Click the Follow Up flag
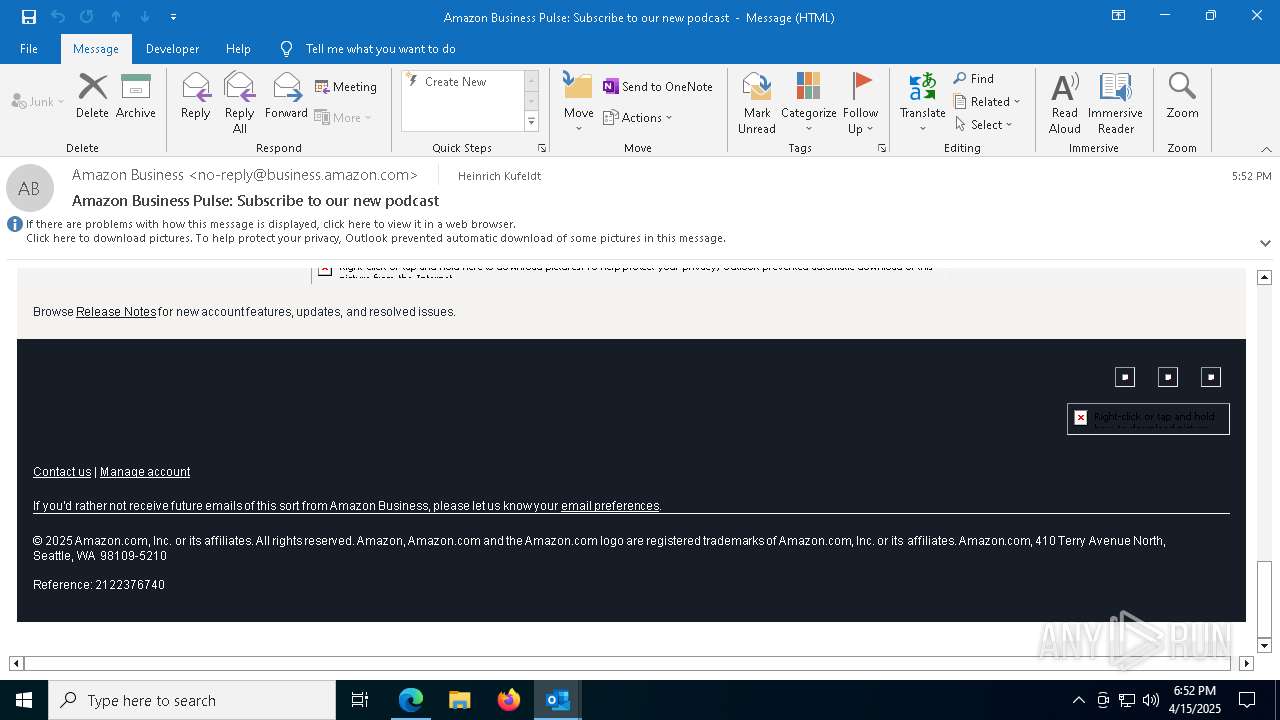1280x720 pixels. 861,103
